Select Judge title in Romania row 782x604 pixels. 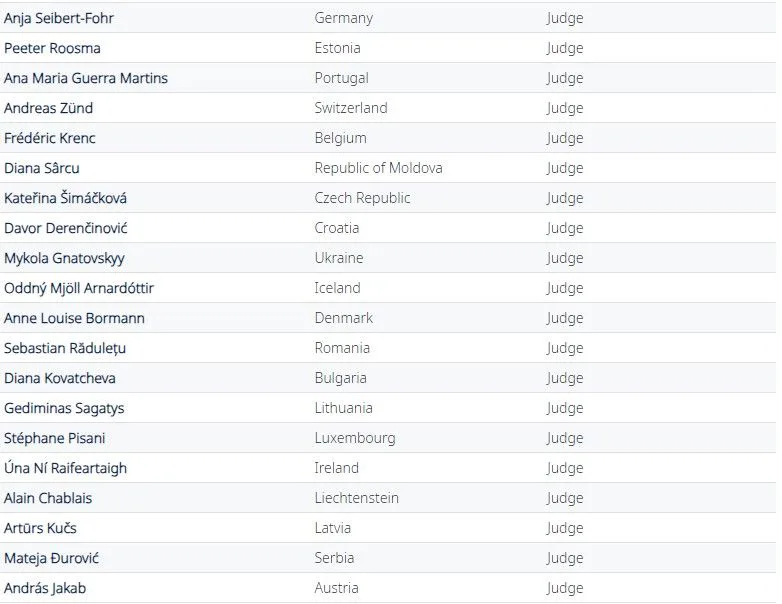coord(565,348)
